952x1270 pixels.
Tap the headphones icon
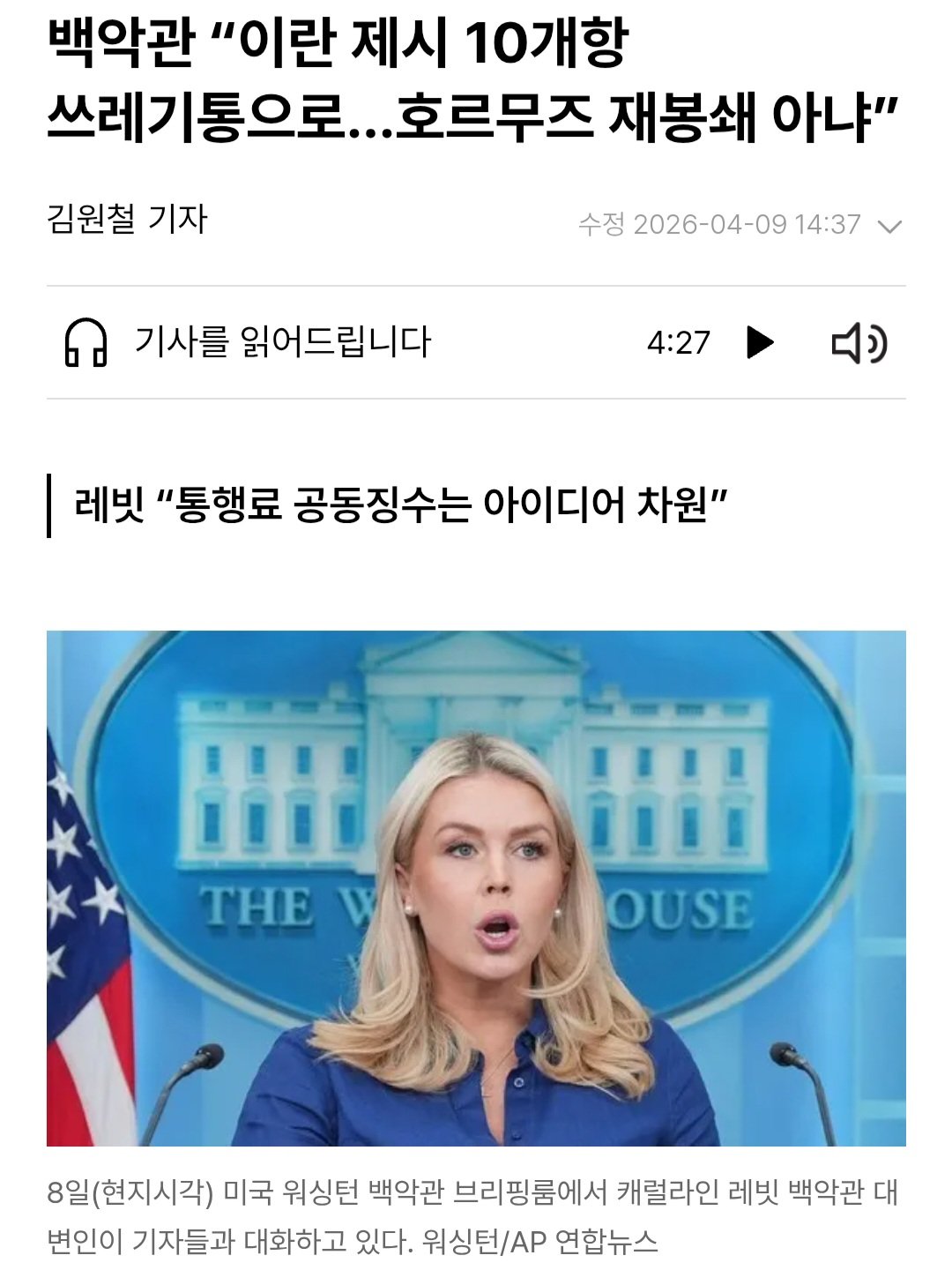[x=86, y=342]
